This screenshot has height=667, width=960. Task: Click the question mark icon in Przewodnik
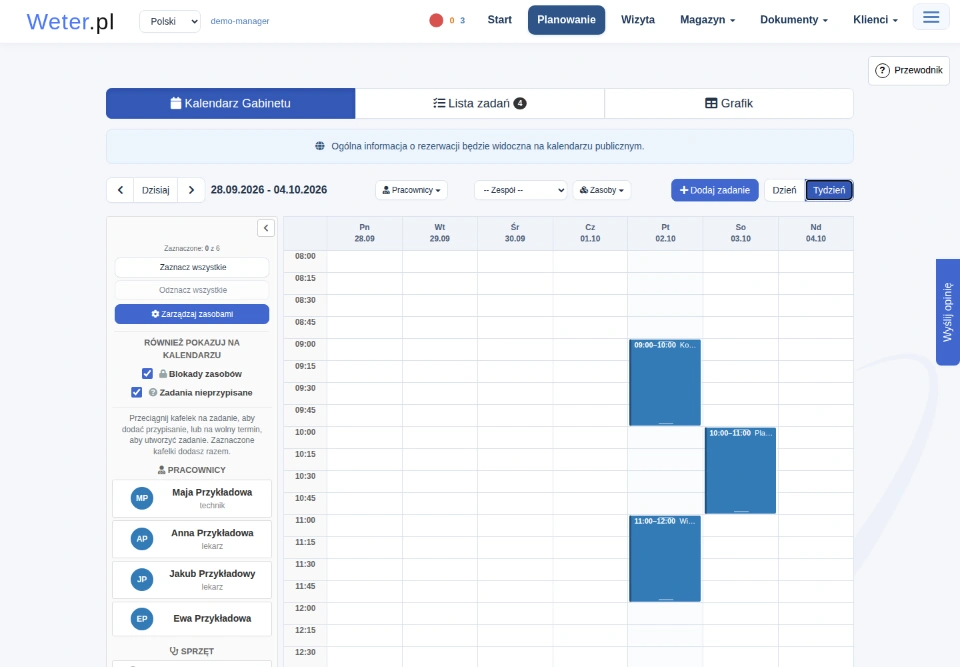pyautogui.click(x=882, y=70)
